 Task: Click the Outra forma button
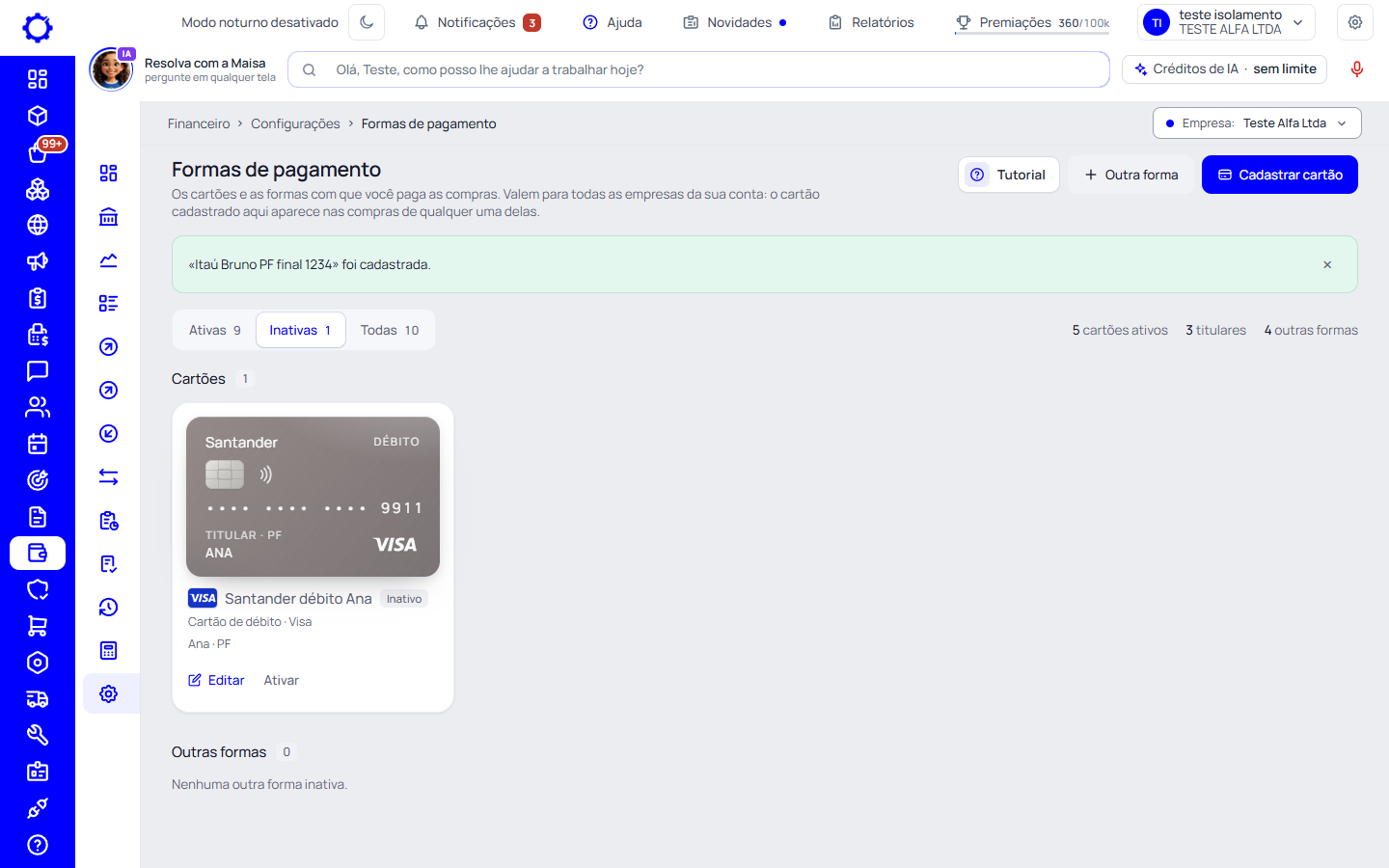[1131, 175]
